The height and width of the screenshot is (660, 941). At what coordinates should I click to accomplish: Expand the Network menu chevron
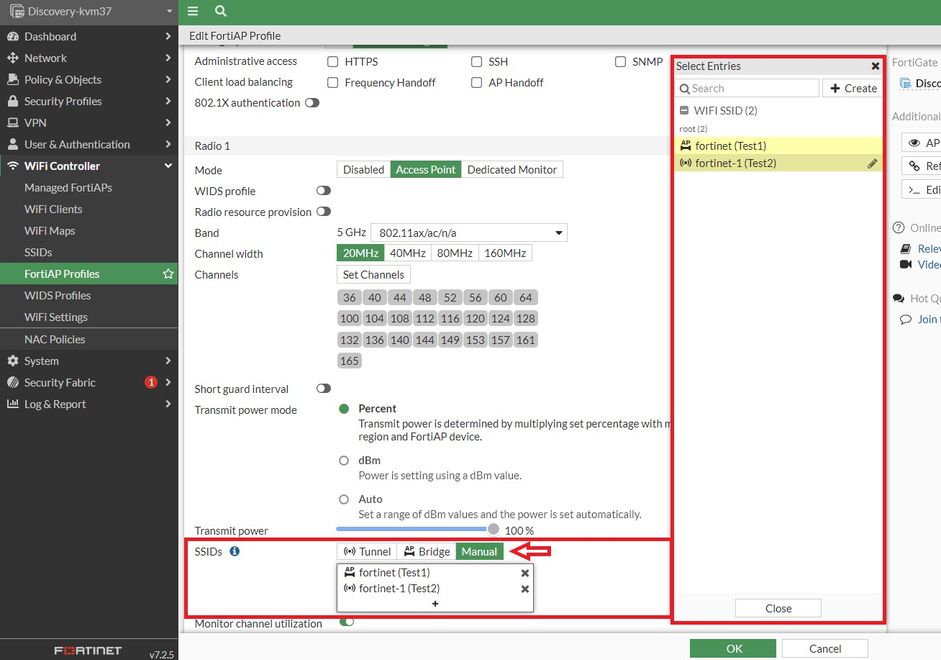coord(168,58)
